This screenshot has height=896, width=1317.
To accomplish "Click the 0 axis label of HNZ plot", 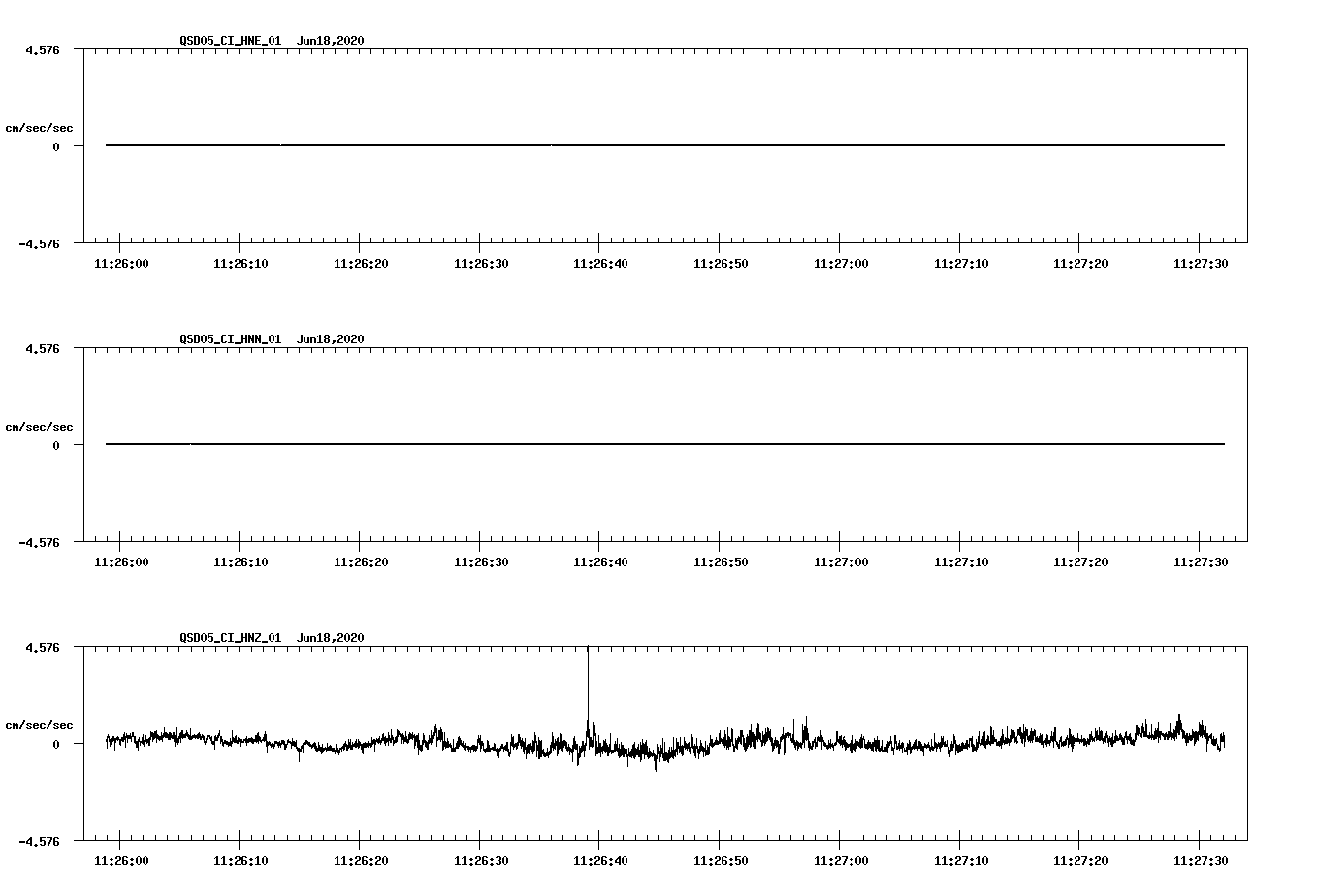I will (56, 744).
